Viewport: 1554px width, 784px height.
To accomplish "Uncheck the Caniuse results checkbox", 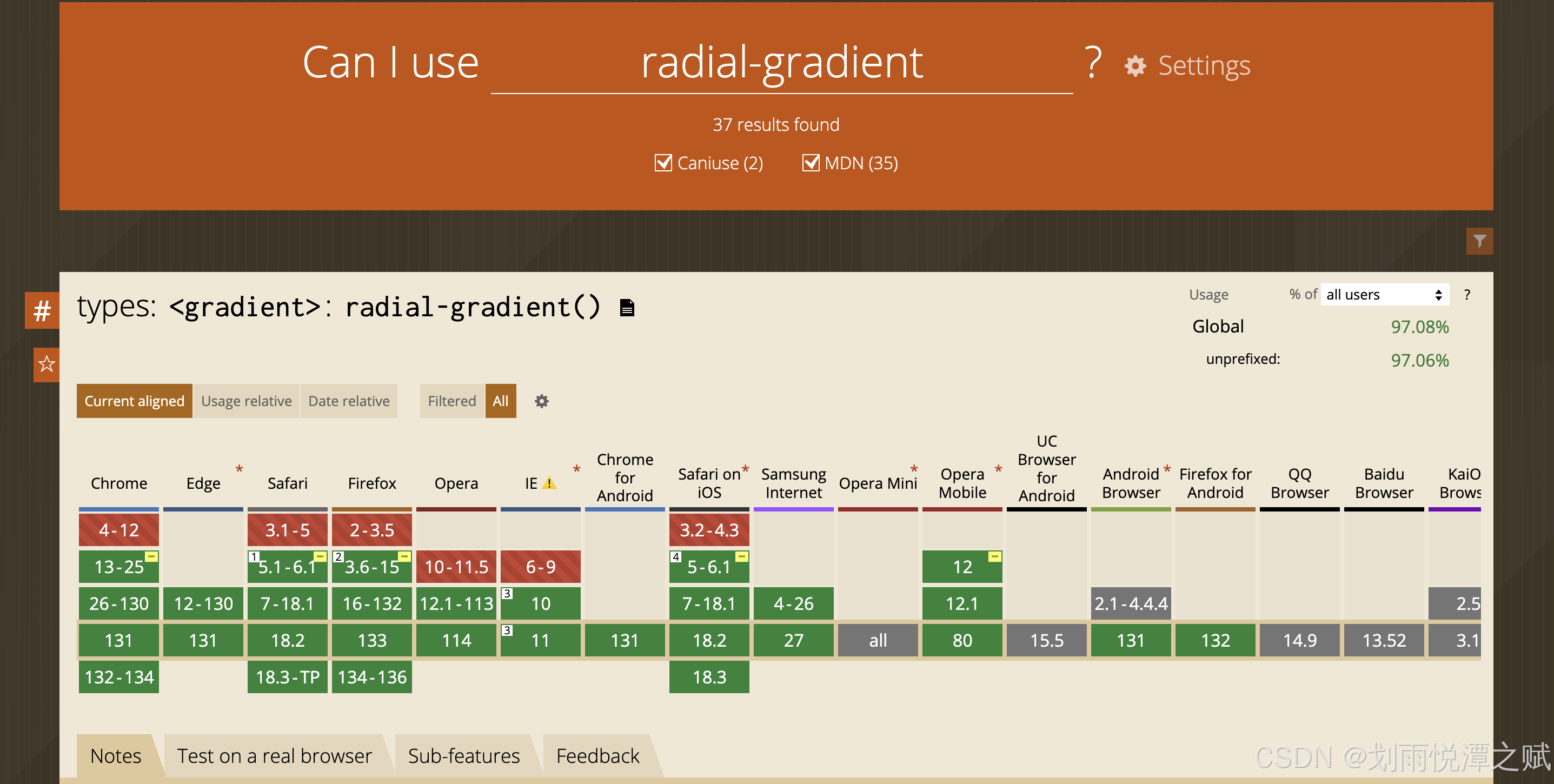I will [x=663, y=163].
